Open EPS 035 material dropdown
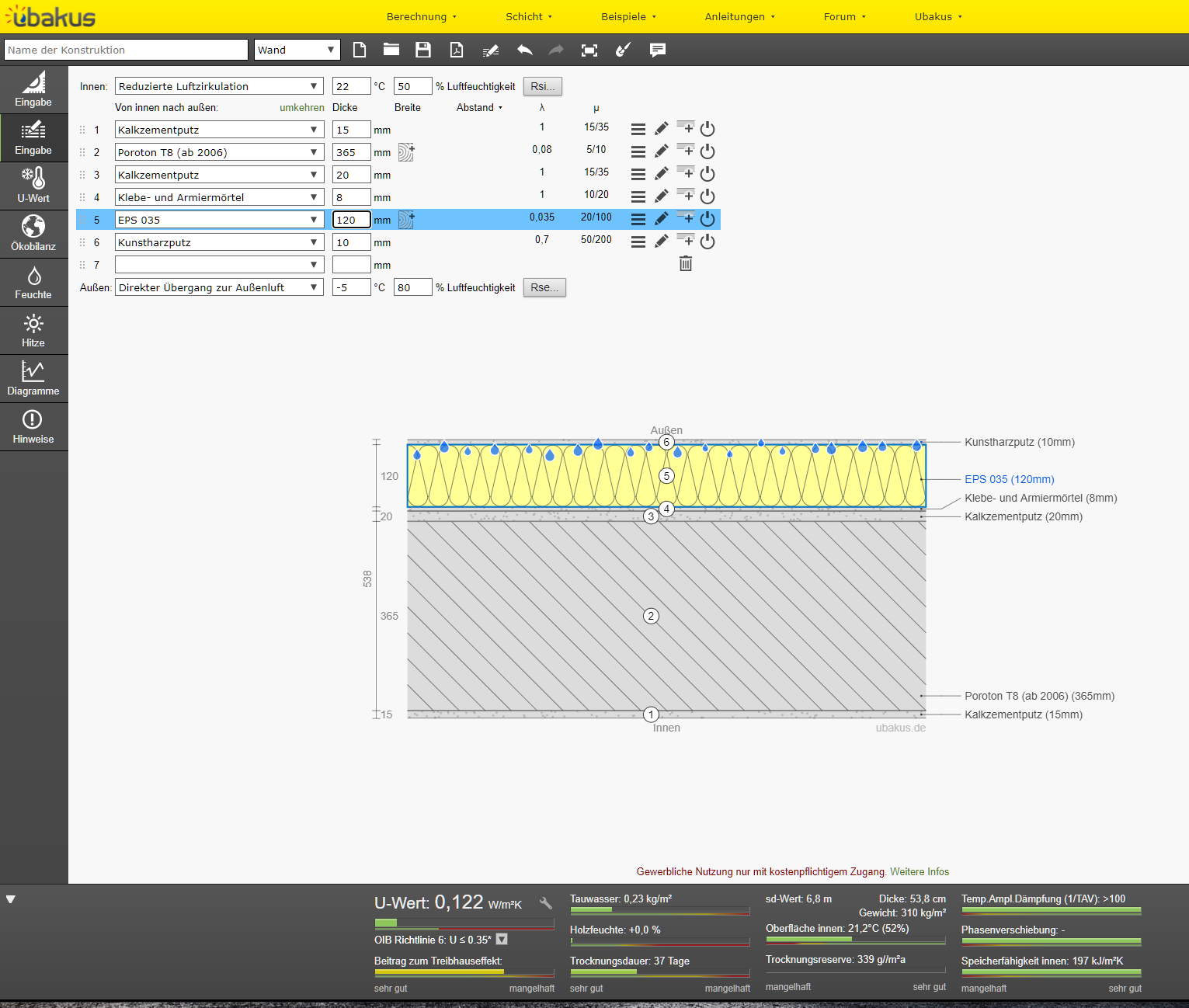 tap(219, 220)
